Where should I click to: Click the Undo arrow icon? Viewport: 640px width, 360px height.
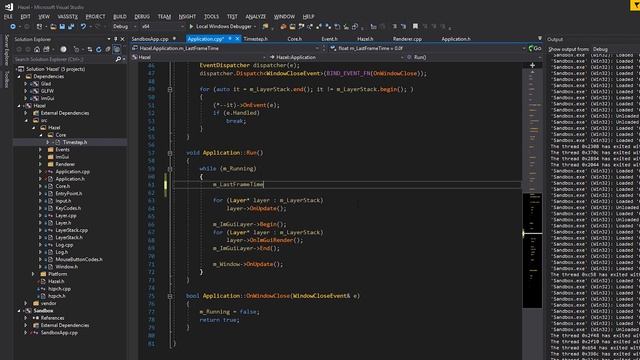(83, 27)
